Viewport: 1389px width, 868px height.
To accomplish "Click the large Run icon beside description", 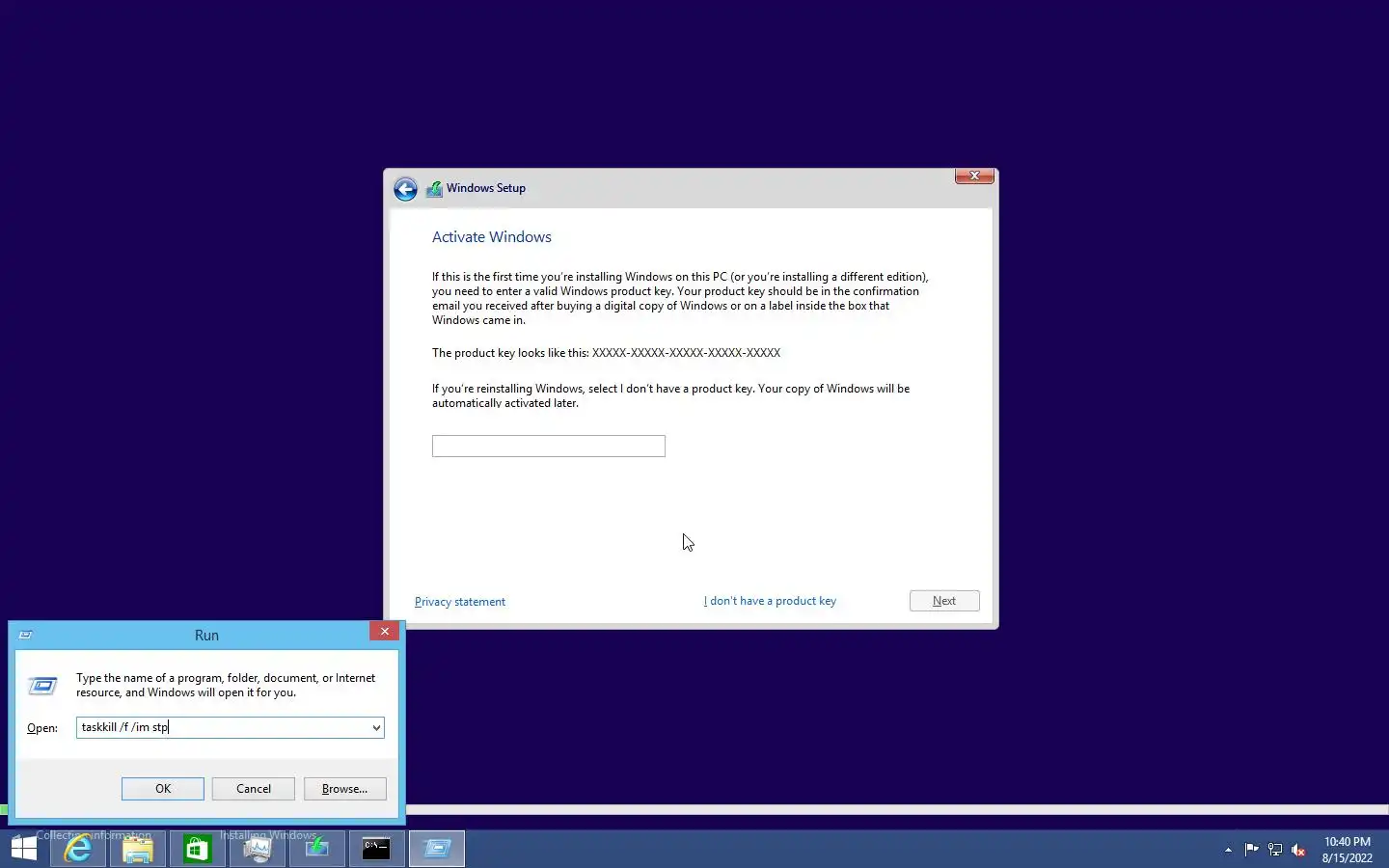I will pyautogui.click(x=42, y=686).
